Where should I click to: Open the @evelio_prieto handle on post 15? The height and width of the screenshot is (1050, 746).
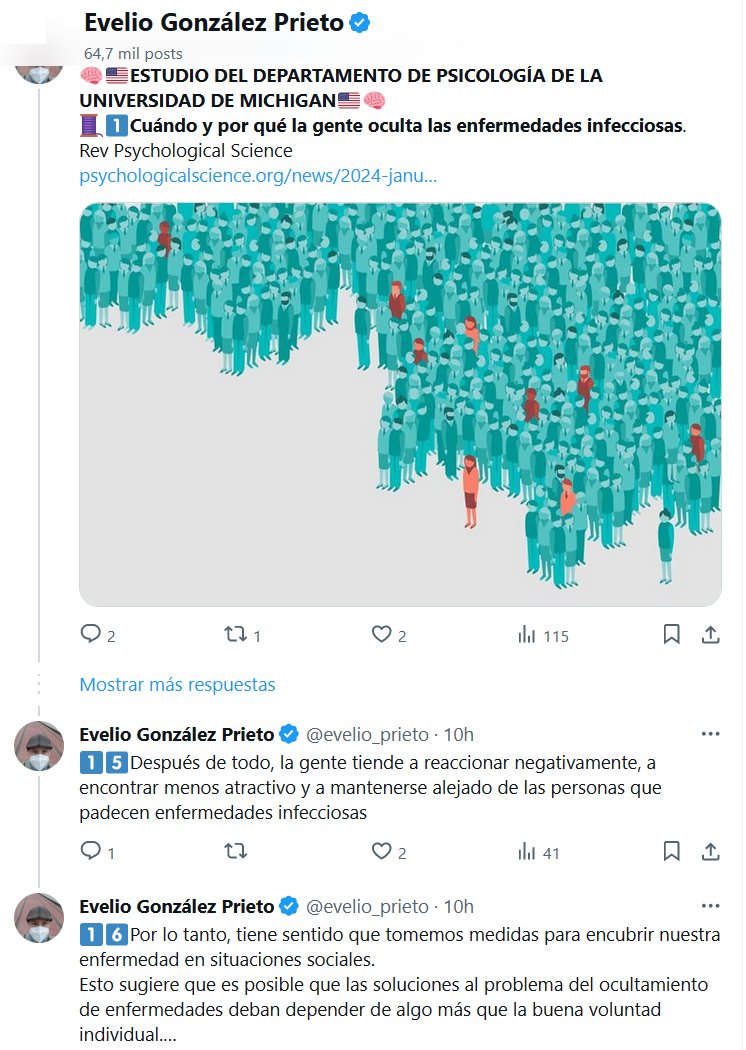[367, 735]
